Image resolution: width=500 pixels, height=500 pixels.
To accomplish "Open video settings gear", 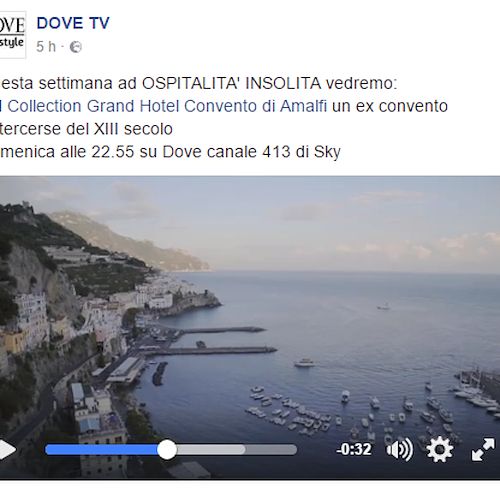I will 440,449.
